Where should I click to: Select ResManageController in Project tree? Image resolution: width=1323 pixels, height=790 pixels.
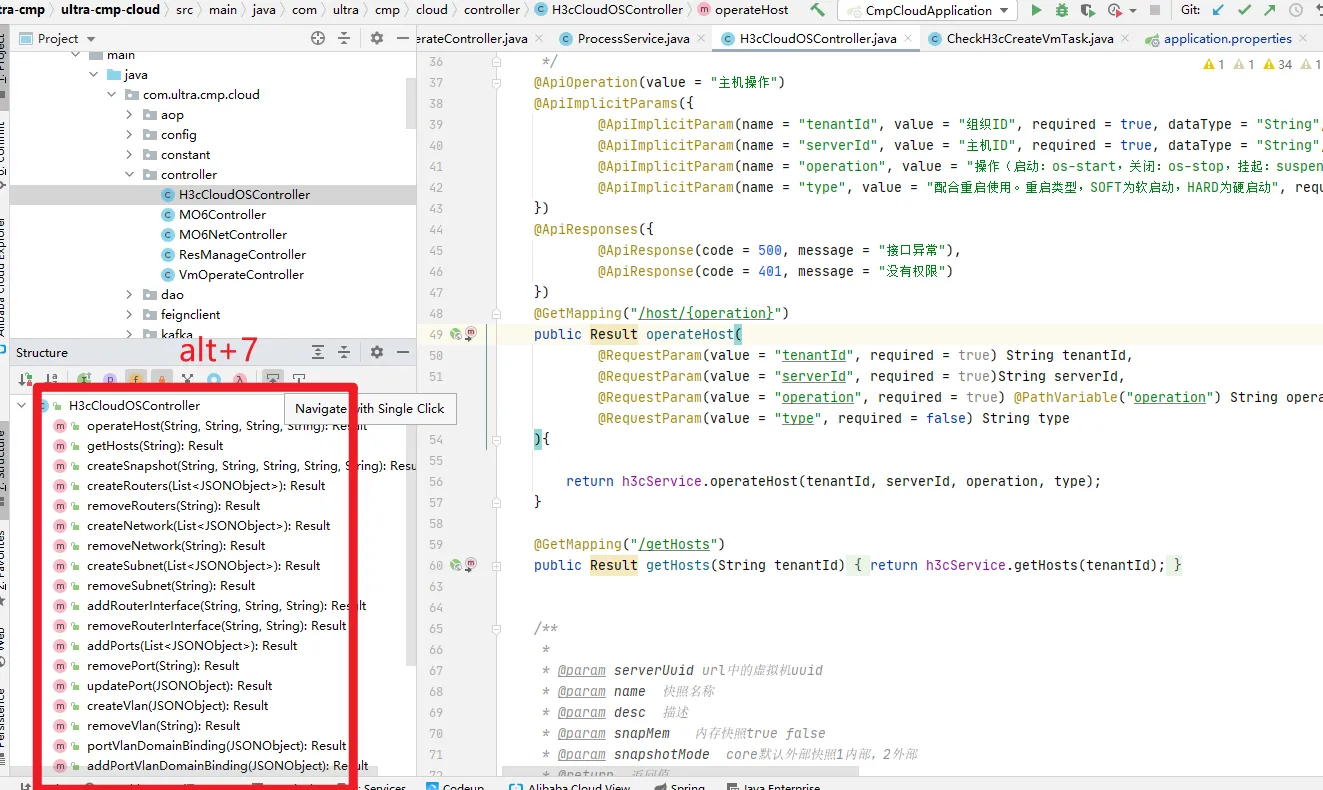coord(242,255)
